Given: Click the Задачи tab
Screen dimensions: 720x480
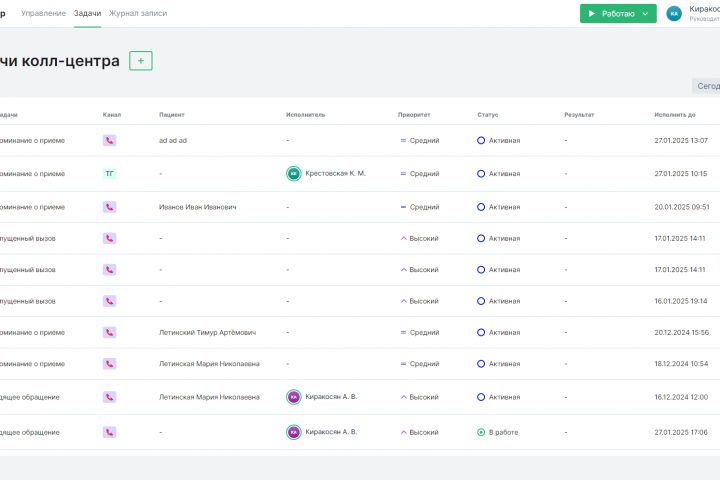Looking at the screenshot, I should click(87, 14).
